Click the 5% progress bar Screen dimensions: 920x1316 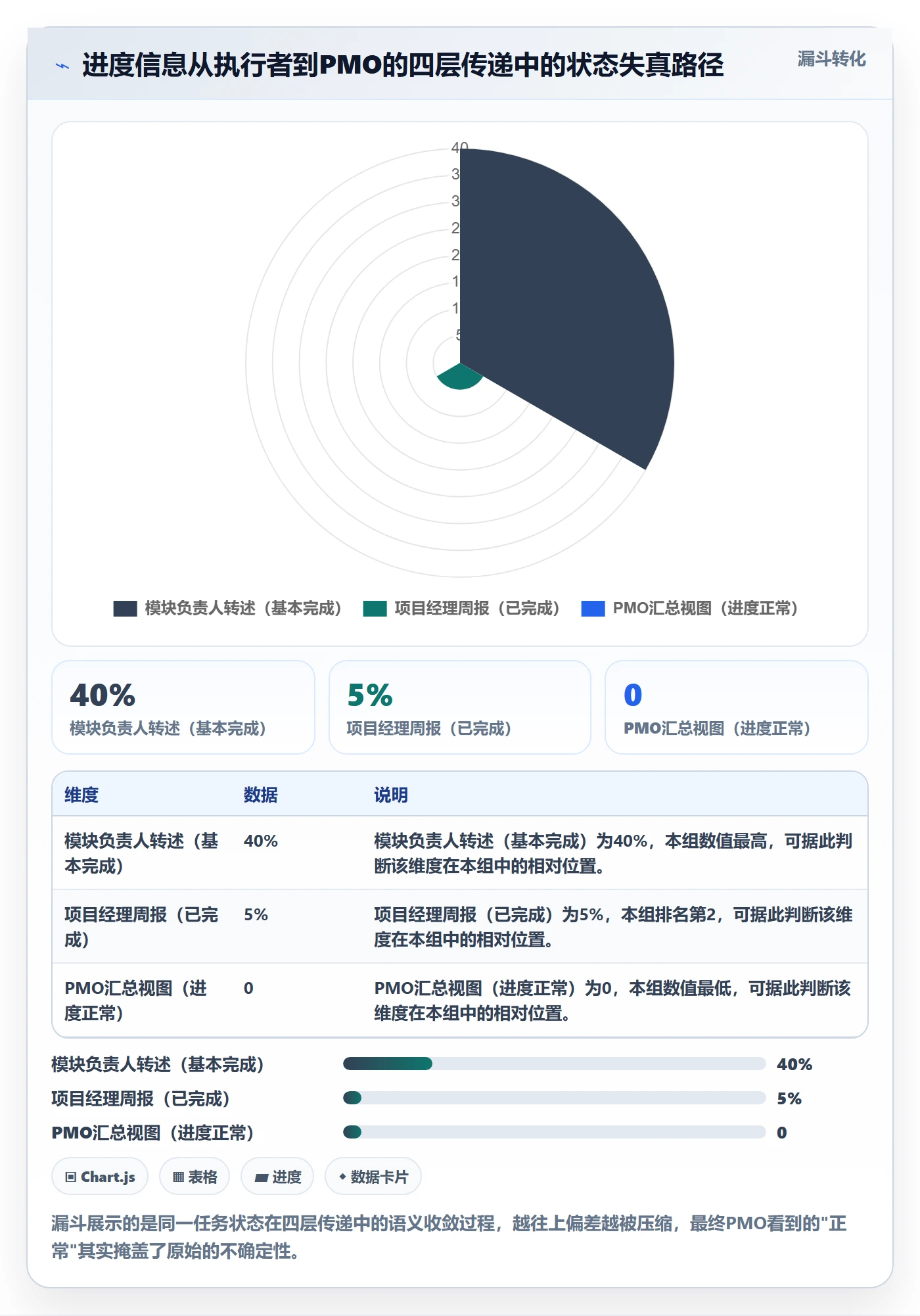[555, 1098]
